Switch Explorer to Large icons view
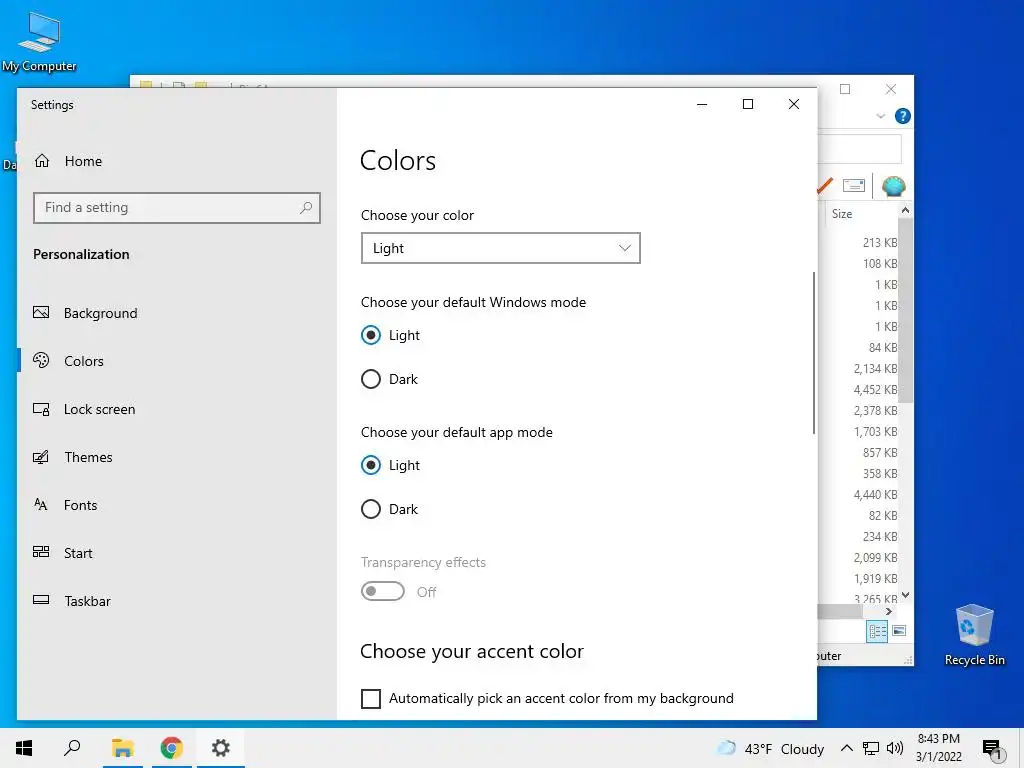The image size is (1024, 768). click(899, 631)
